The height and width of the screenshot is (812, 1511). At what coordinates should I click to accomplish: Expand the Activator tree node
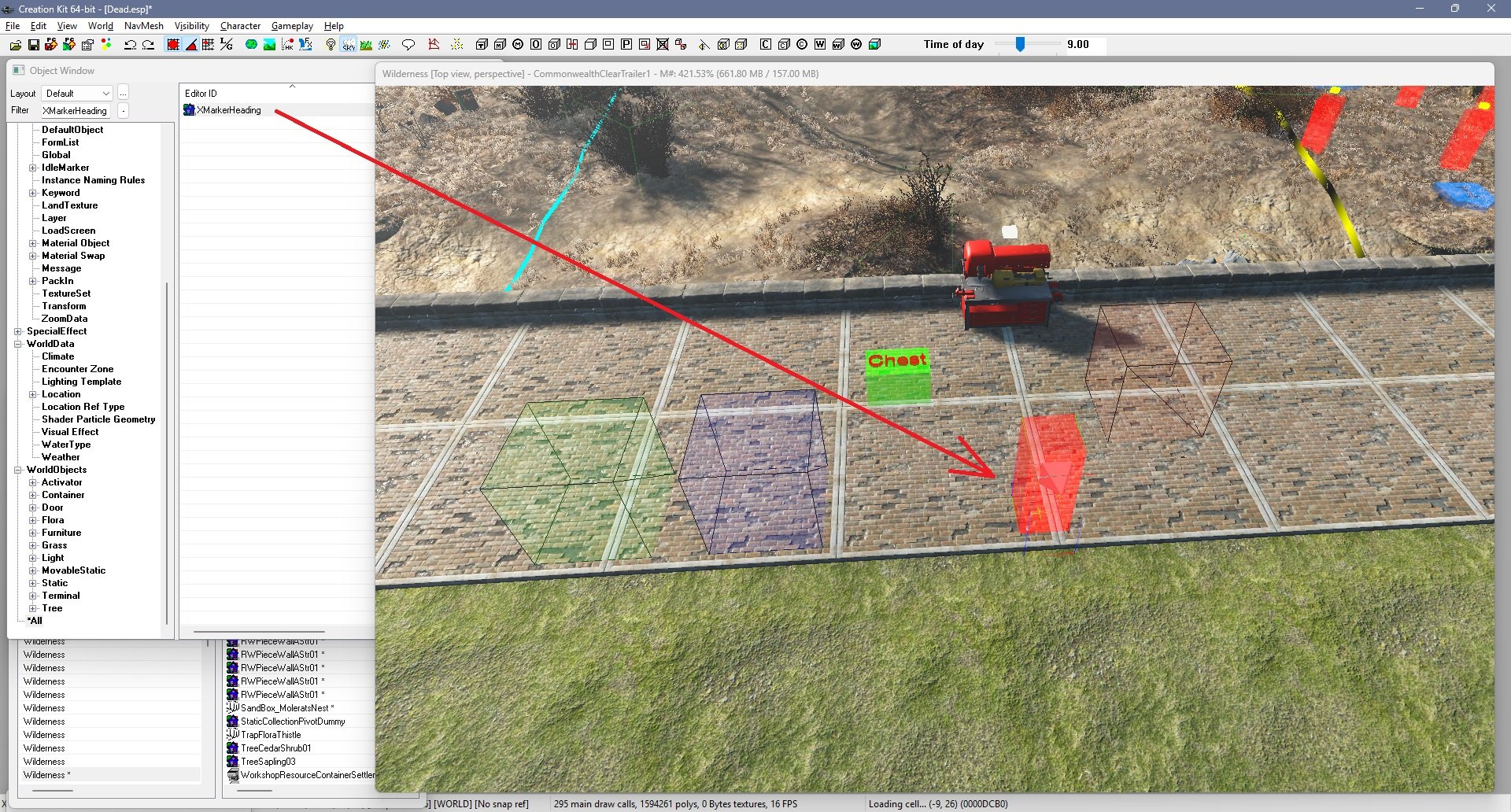point(33,482)
